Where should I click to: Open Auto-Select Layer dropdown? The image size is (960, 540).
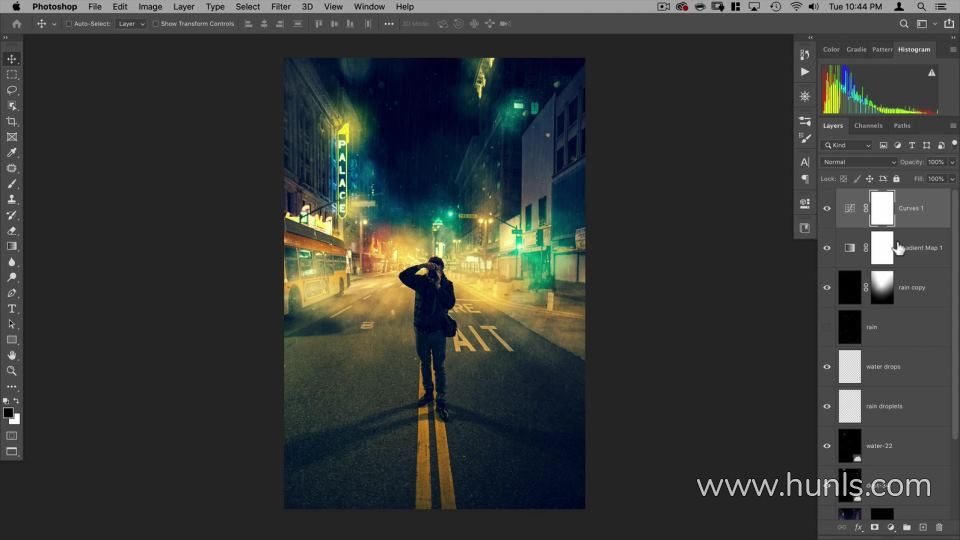[x=131, y=24]
